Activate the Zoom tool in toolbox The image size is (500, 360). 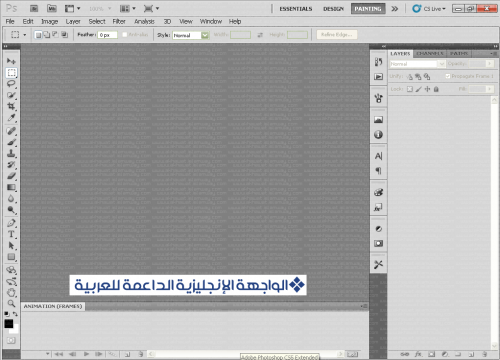[x=11, y=304]
